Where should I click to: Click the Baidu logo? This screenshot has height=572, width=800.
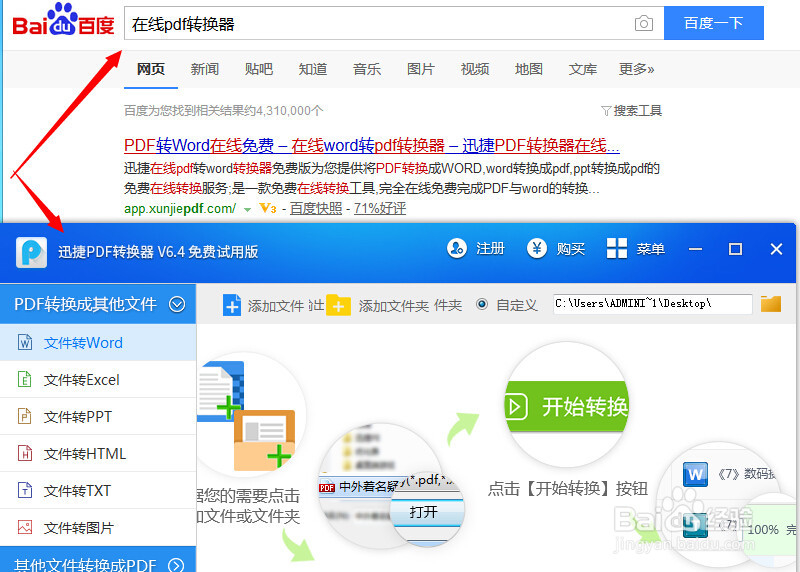pyautogui.click(x=63, y=20)
